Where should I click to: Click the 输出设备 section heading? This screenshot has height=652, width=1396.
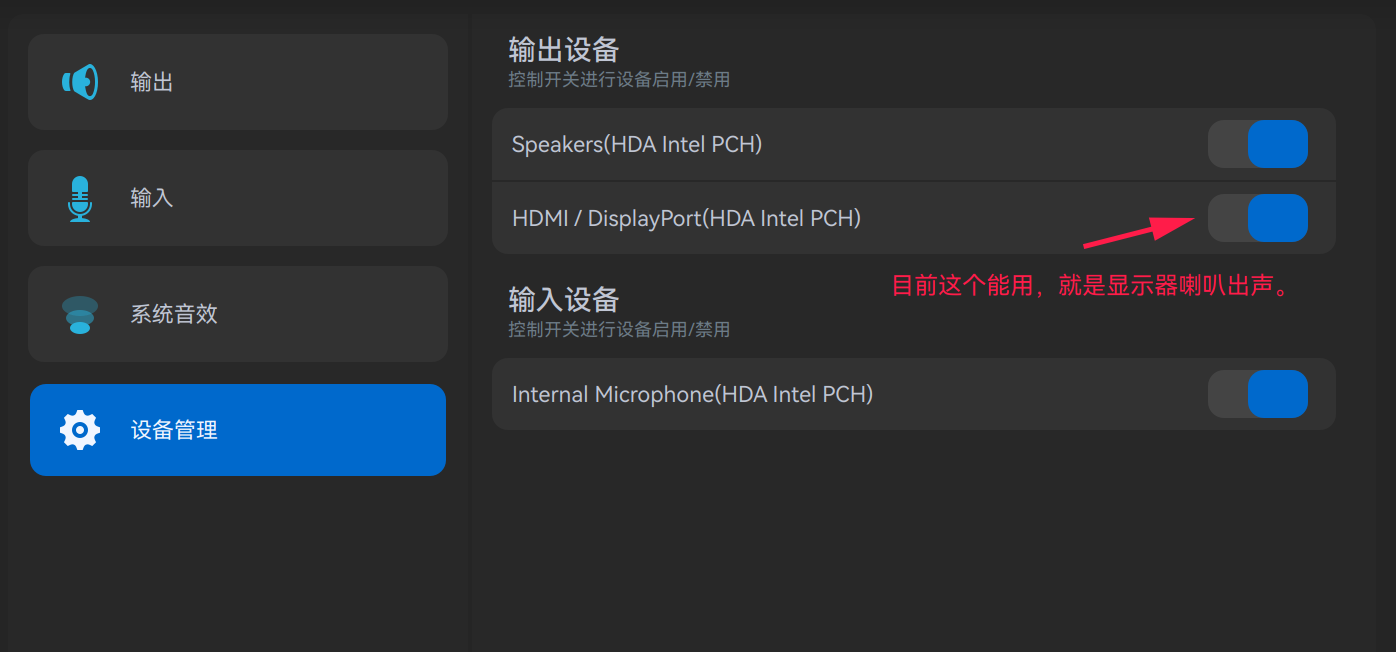(563, 48)
